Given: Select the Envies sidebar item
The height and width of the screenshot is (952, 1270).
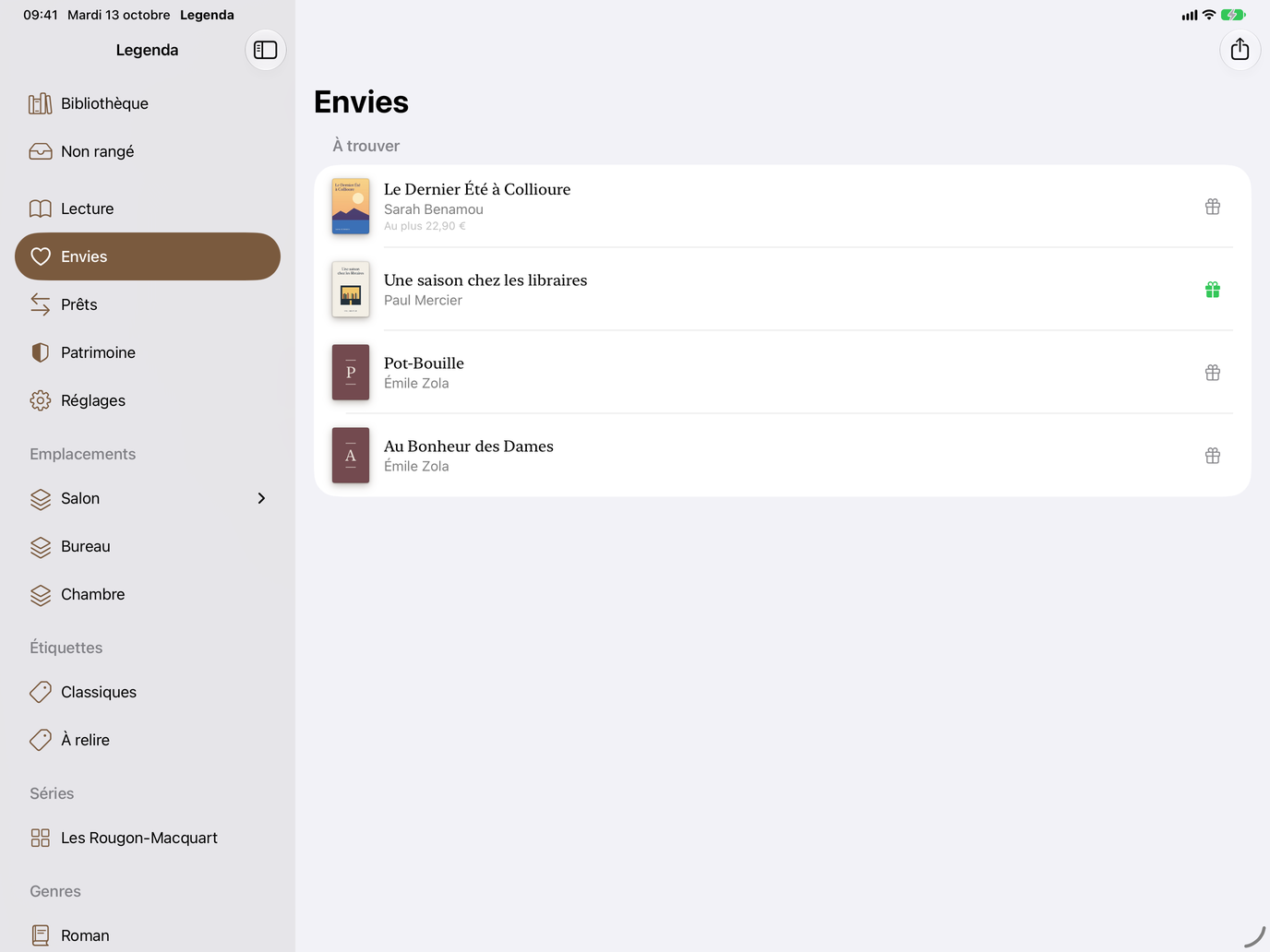Looking at the screenshot, I should point(148,256).
